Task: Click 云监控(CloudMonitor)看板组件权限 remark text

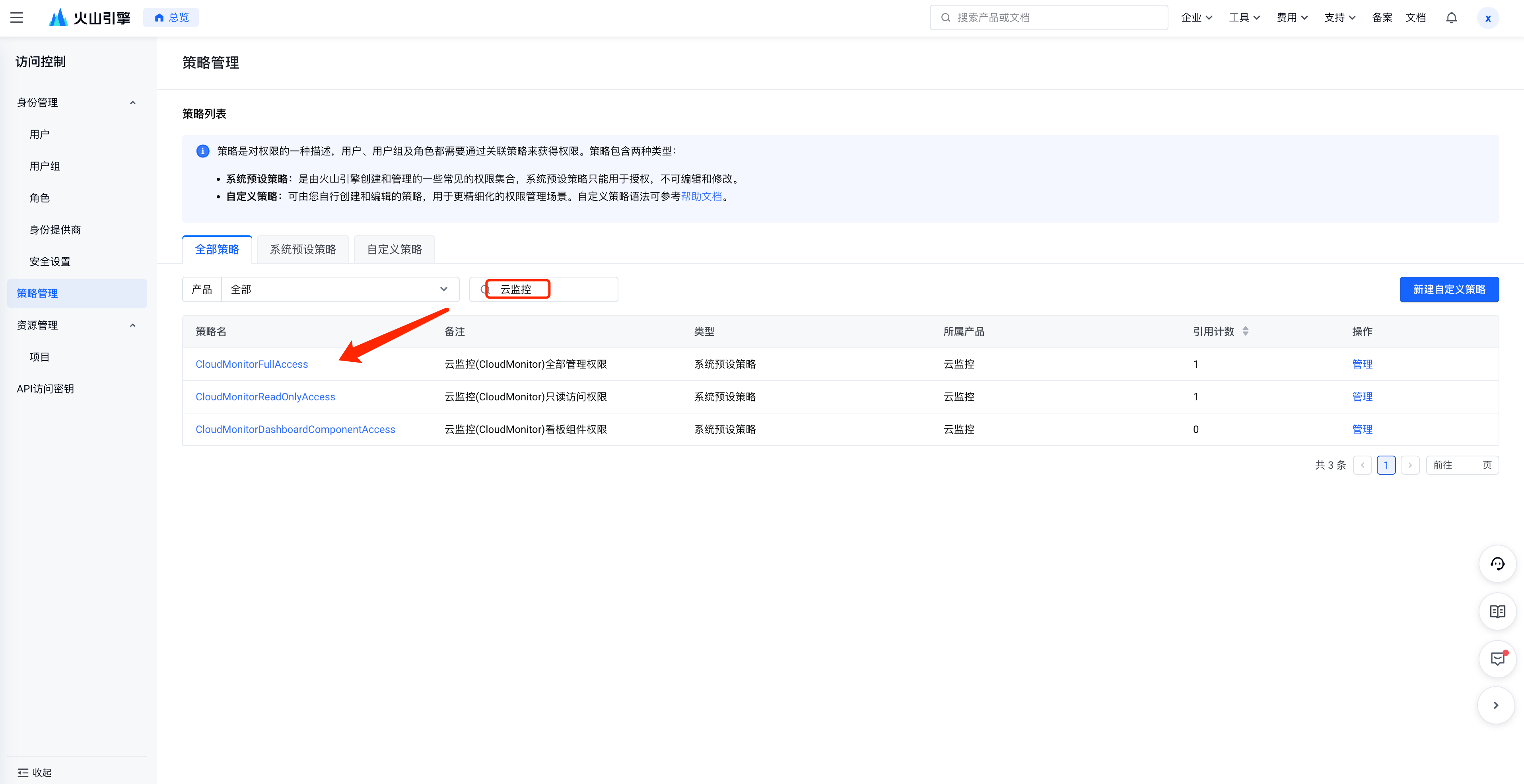Action: click(525, 429)
